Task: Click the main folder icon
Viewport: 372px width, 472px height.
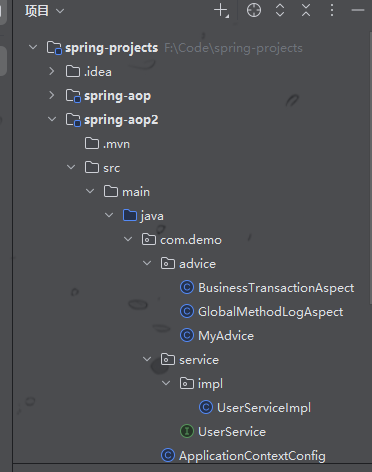Action: pyautogui.click(x=111, y=191)
